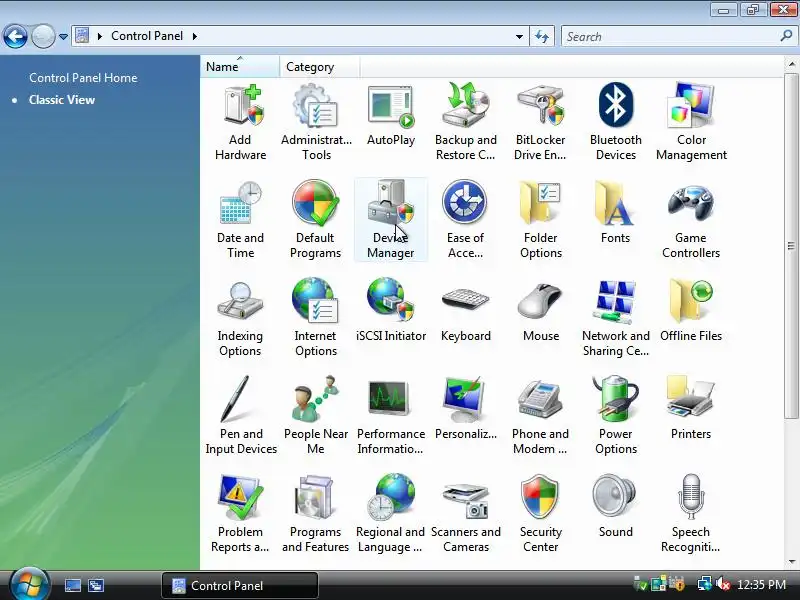Viewport: 800px width, 600px height.
Task: Click the vertical scrollbar up arrow
Action: pyautogui.click(x=792, y=64)
